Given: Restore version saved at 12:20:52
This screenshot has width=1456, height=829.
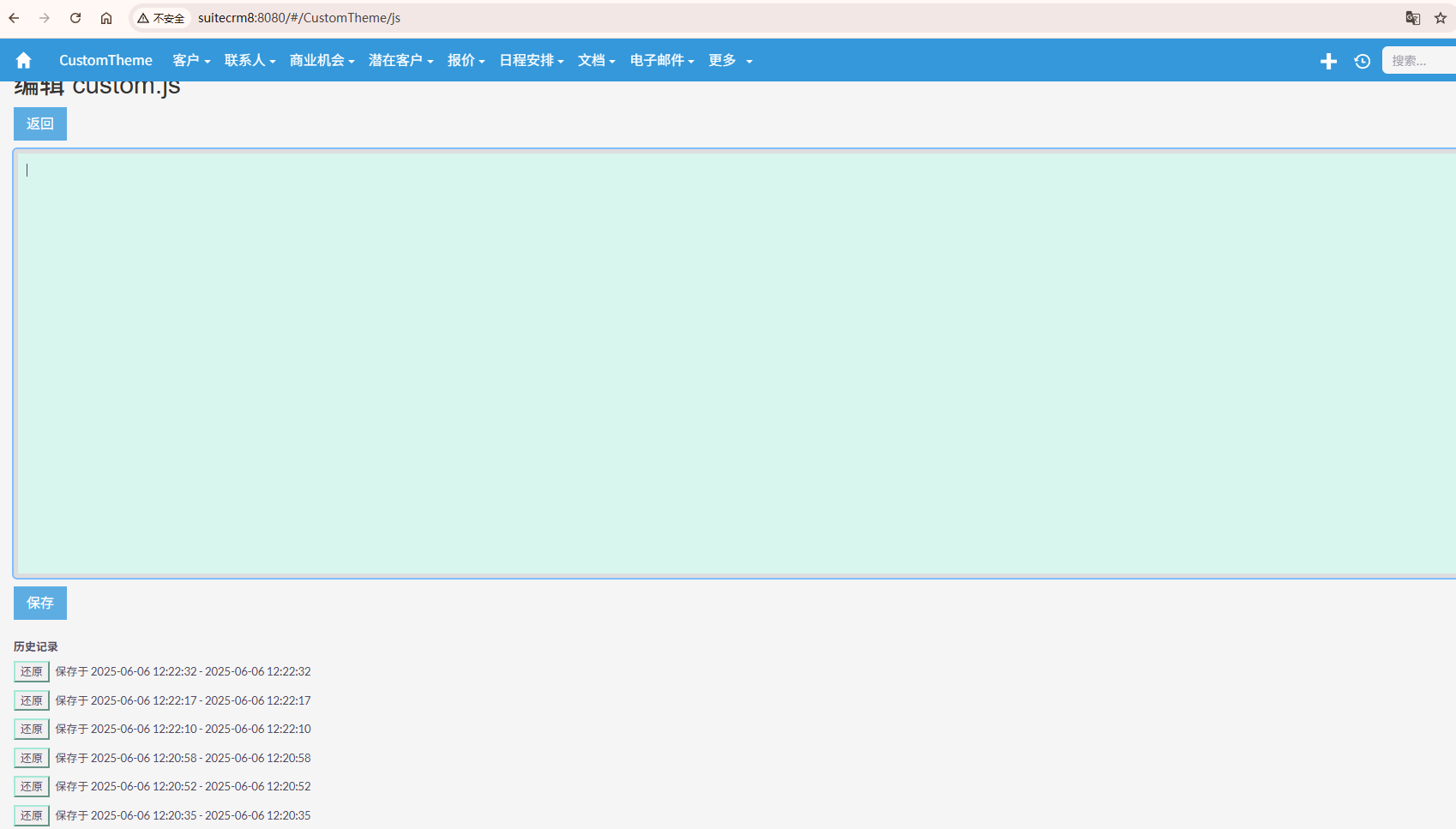Looking at the screenshot, I should [x=32, y=786].
